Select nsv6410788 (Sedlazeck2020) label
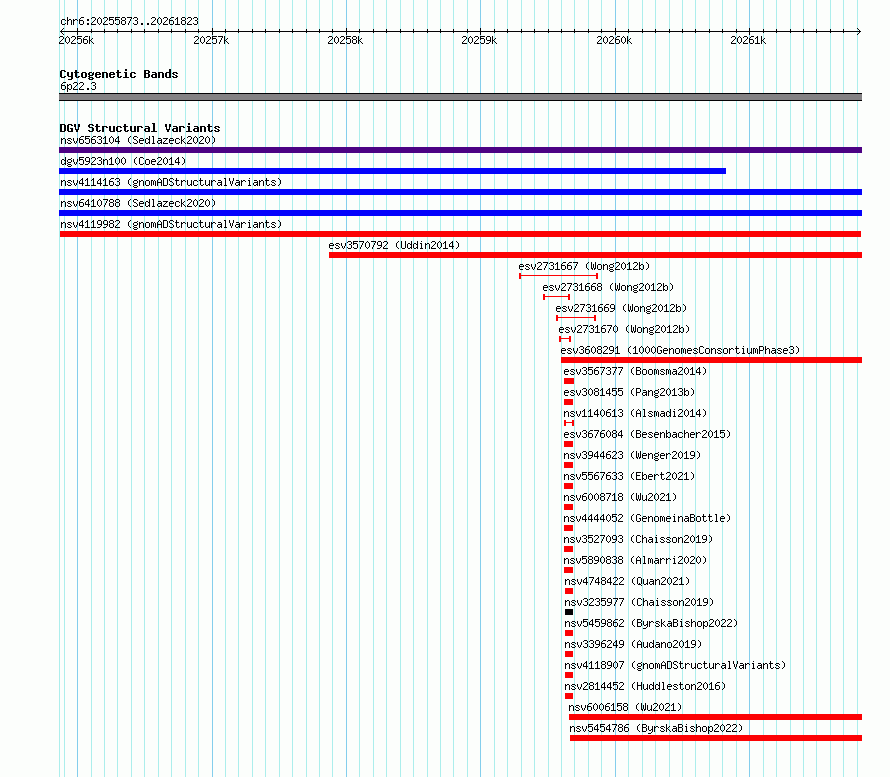 [138, 203]
